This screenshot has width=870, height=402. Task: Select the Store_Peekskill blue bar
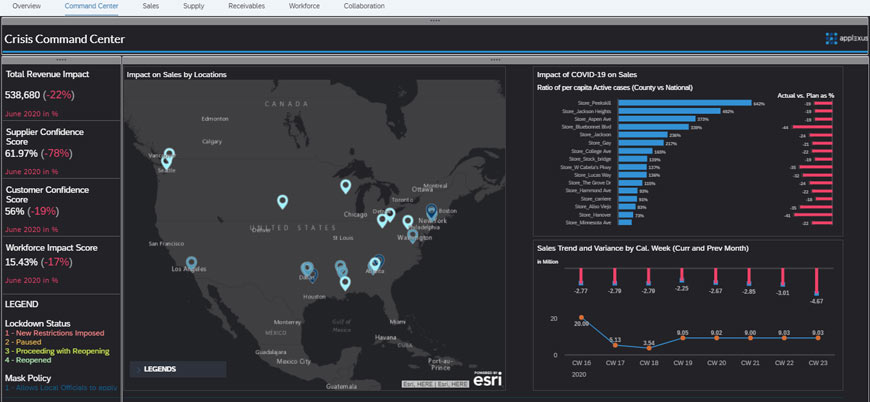[x=685, y=103]
